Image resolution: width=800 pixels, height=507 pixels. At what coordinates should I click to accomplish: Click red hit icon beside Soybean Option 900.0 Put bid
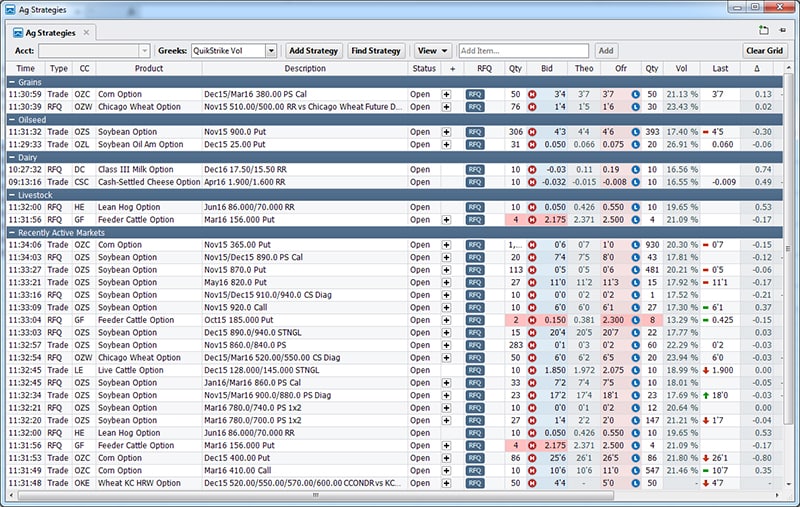point(532,132)
